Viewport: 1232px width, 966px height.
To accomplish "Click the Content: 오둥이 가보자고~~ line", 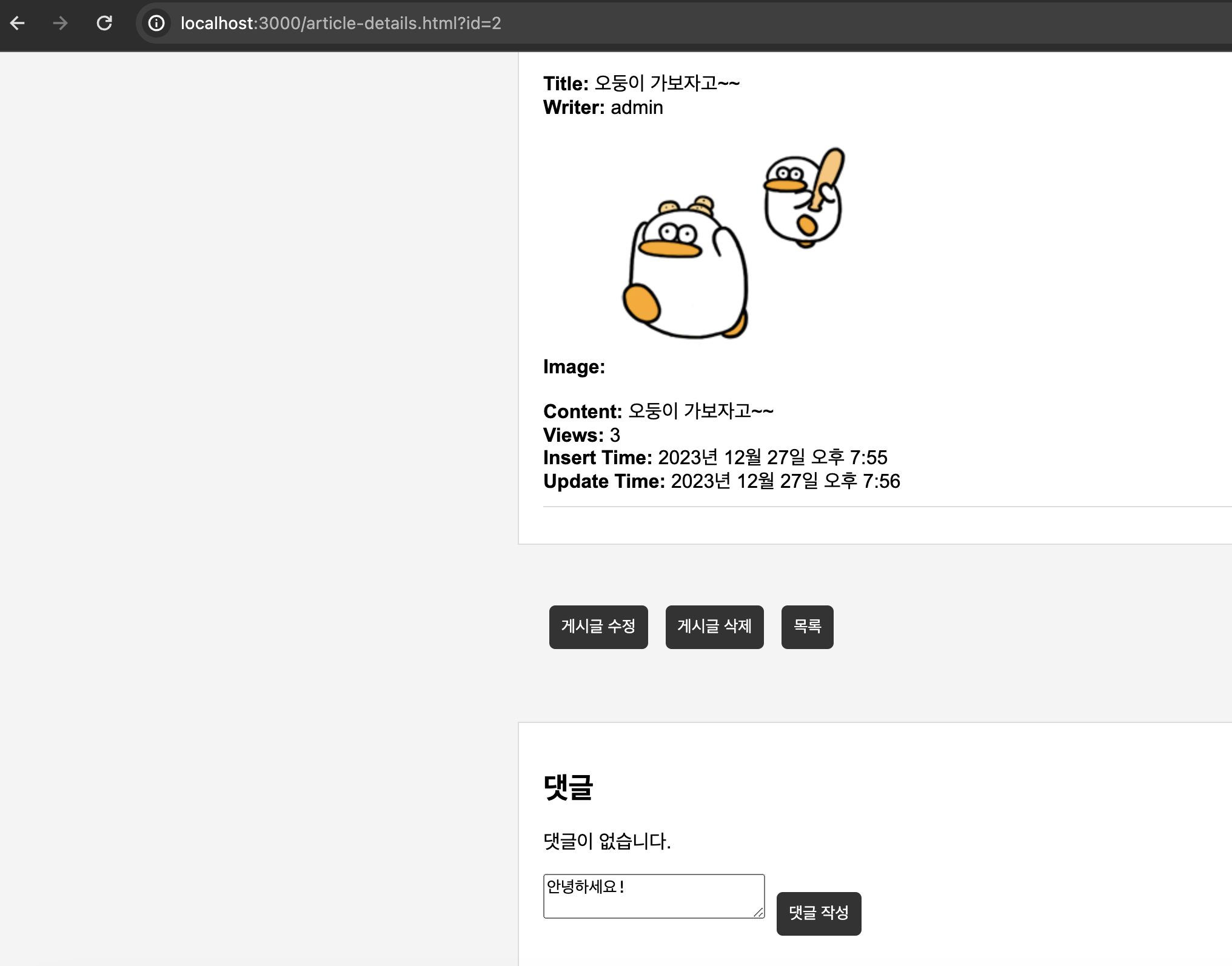I will pyautogui.click(x=658, y=411).
